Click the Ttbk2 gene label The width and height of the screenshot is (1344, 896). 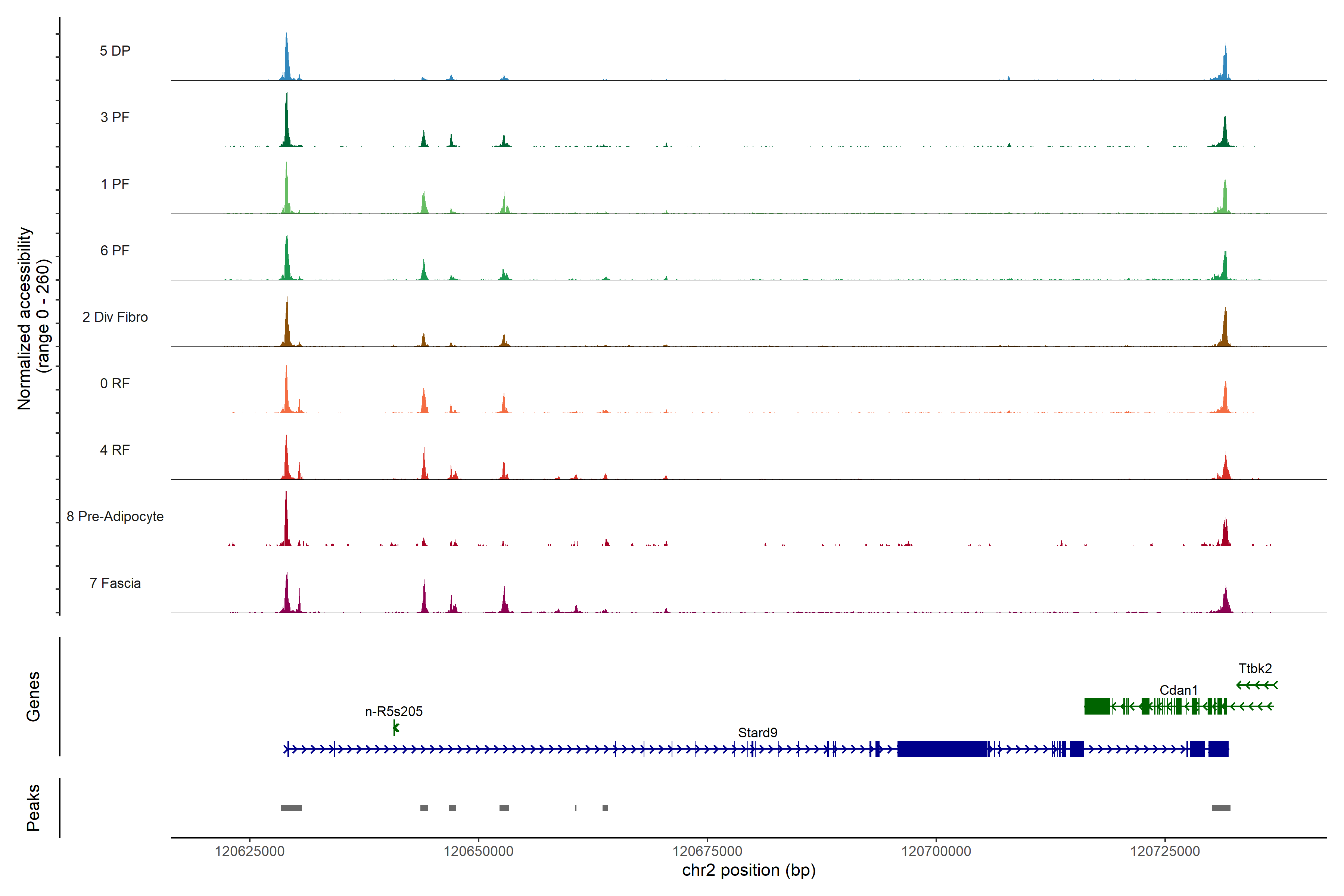1255,669
